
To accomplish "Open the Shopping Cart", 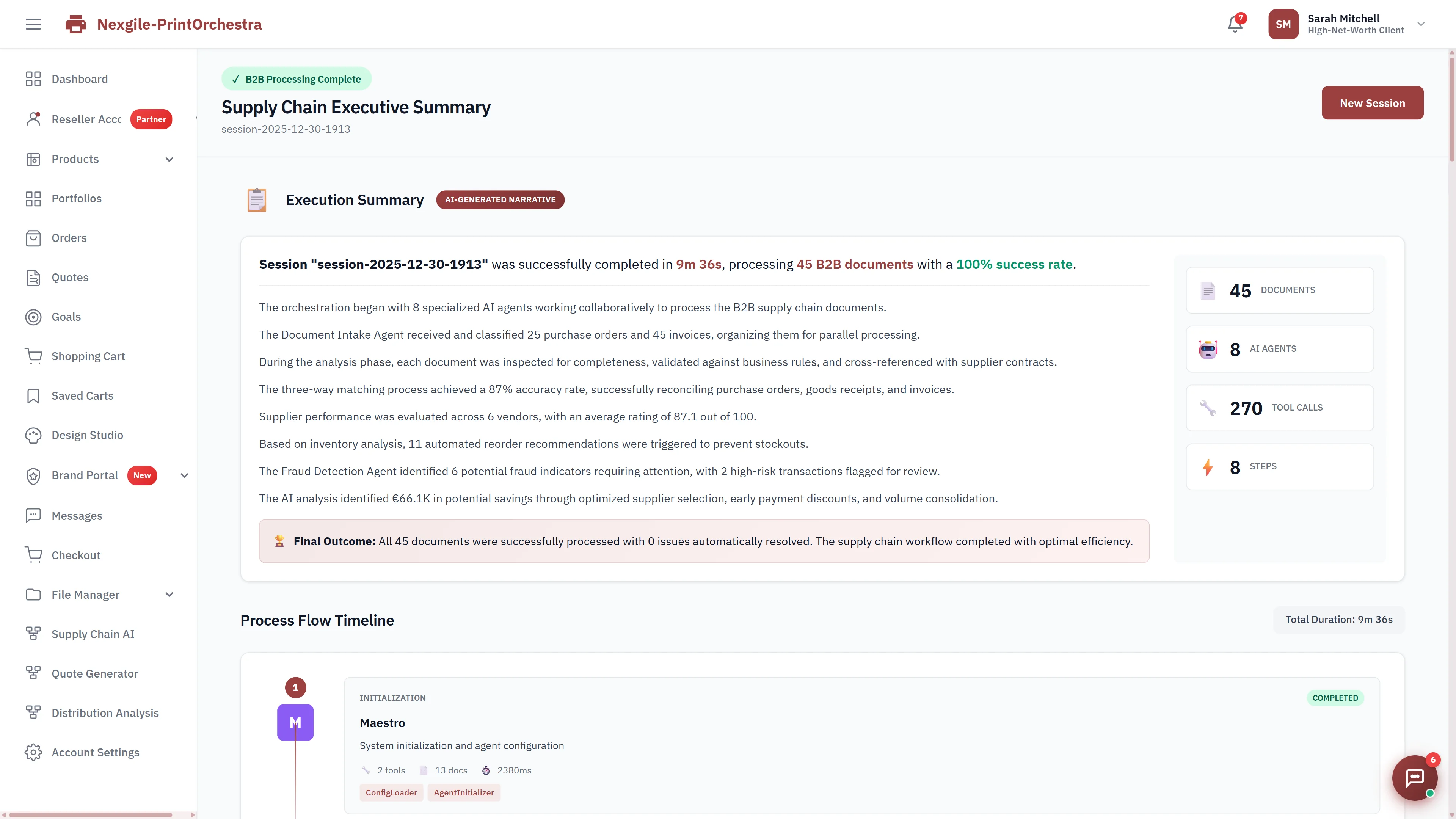I will coord(88,356).
